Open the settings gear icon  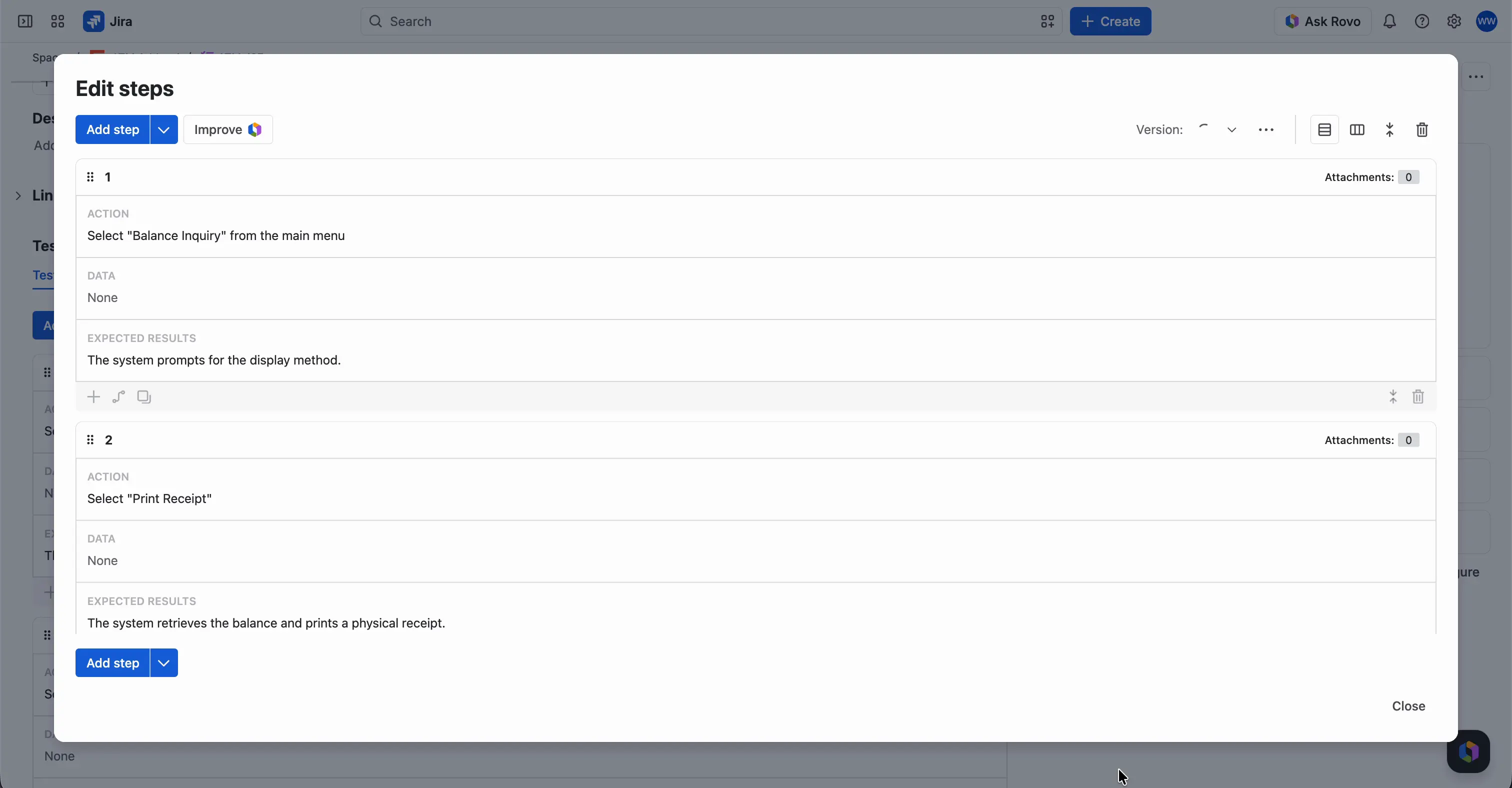tap(1454, 21)
